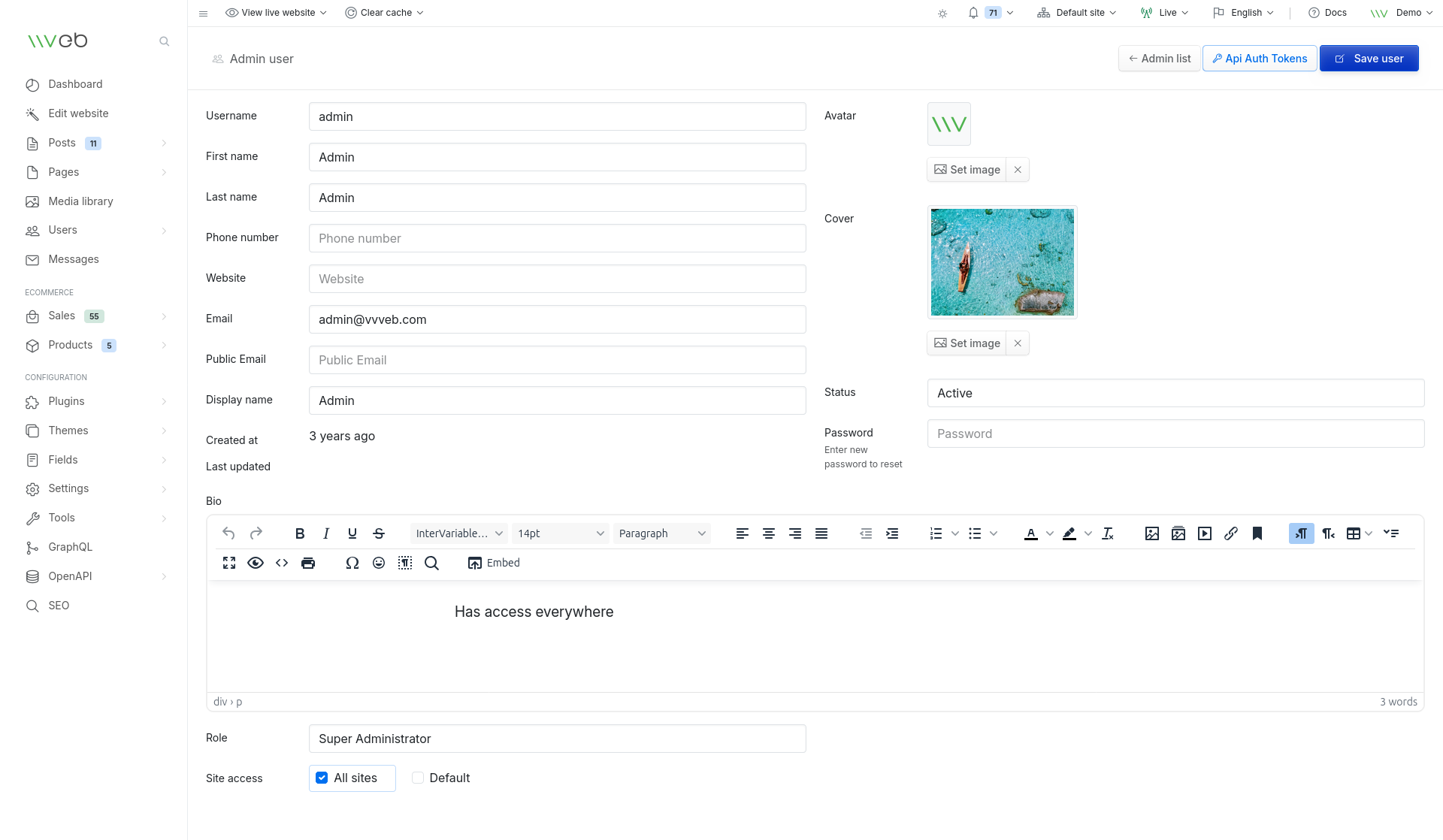Screen dimensions: 1443x840
Task: Click the text color swatch icon
Action: 1031,533
